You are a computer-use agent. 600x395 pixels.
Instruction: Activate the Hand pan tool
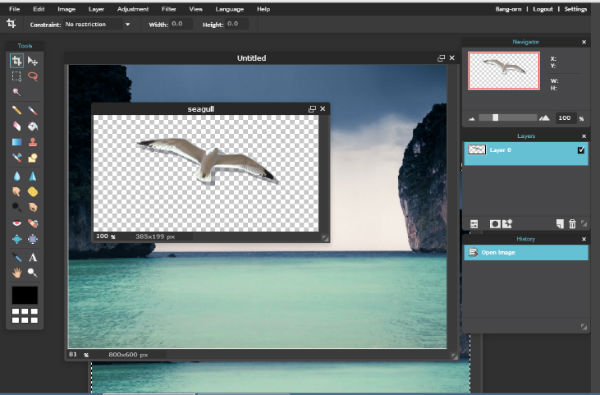coord(16,273)
